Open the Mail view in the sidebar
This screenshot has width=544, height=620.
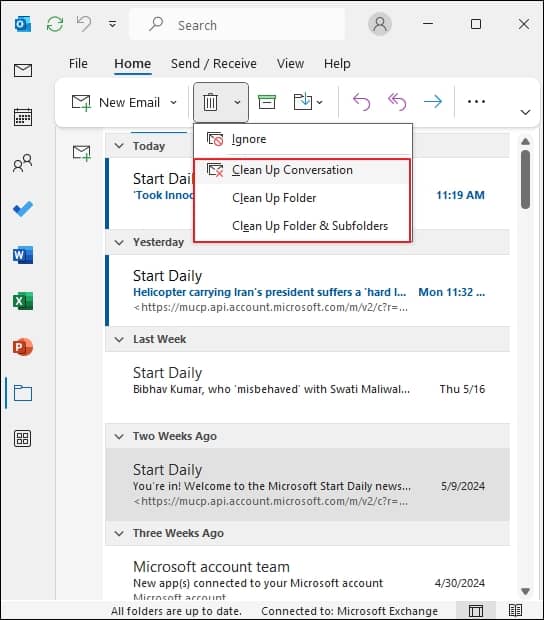point(23,70)
